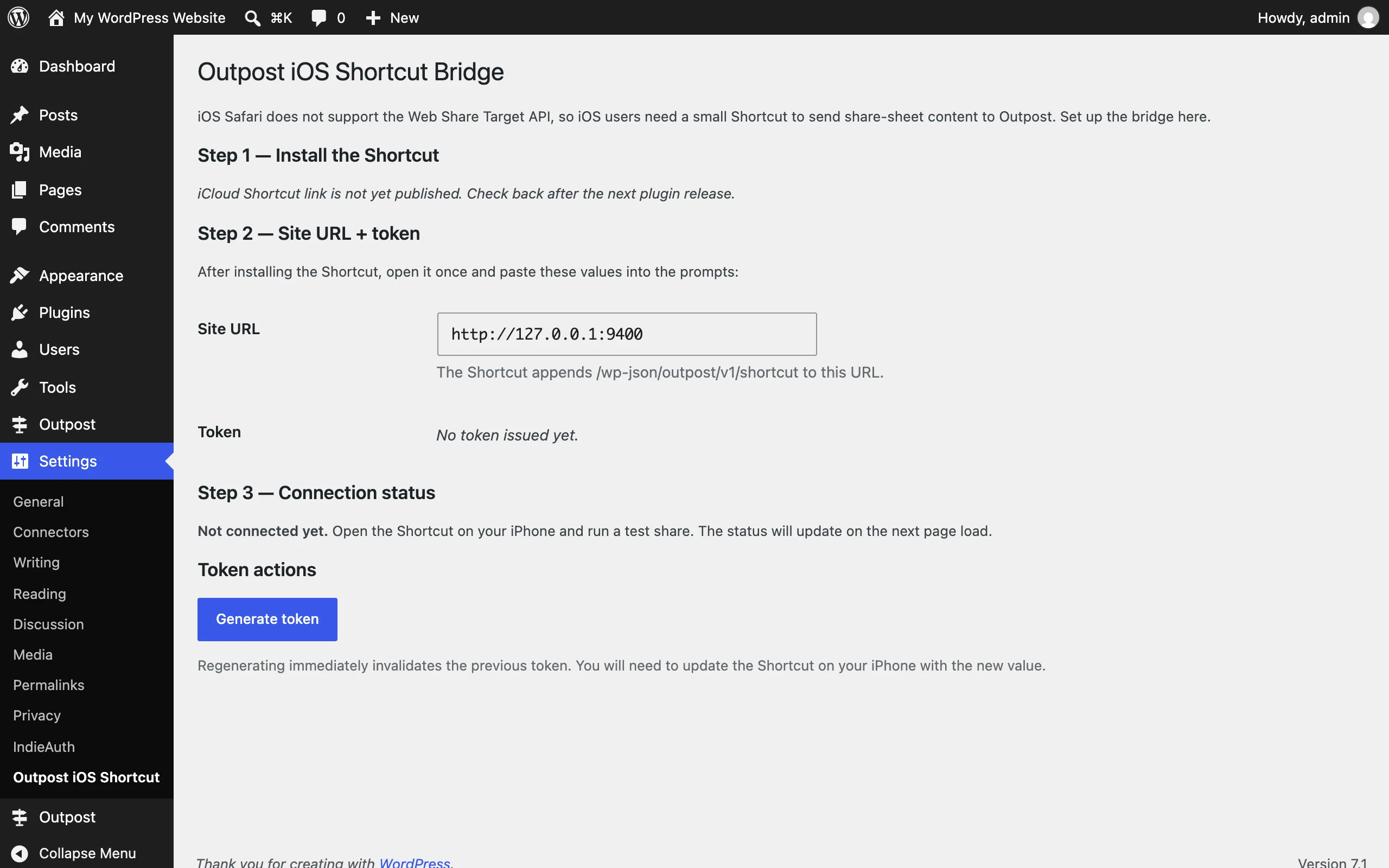Click the home icon beside site name
Screen dimensions: 1389x868
(56, 17)
